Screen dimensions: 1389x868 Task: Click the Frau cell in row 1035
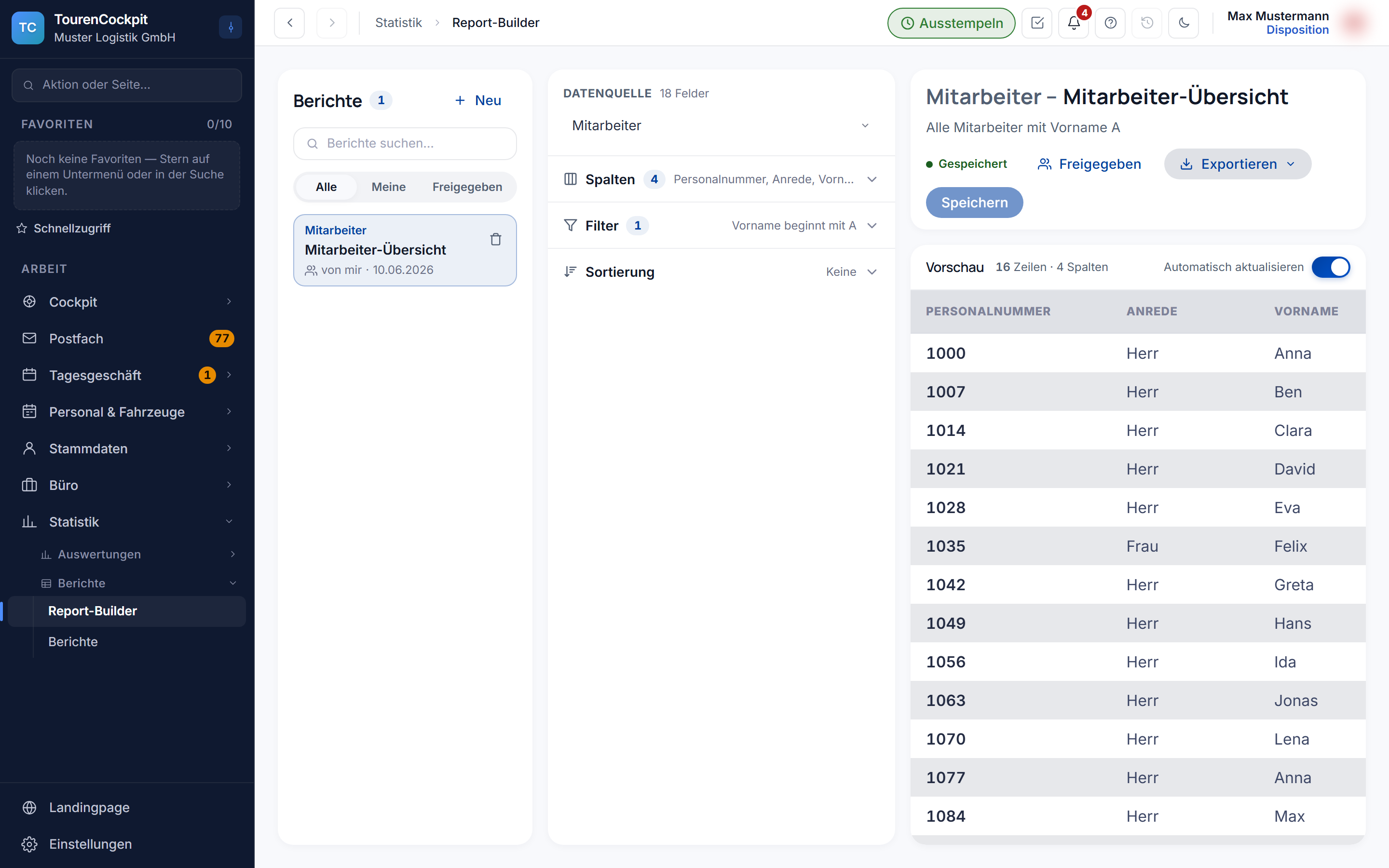(x=1142, y=546)
